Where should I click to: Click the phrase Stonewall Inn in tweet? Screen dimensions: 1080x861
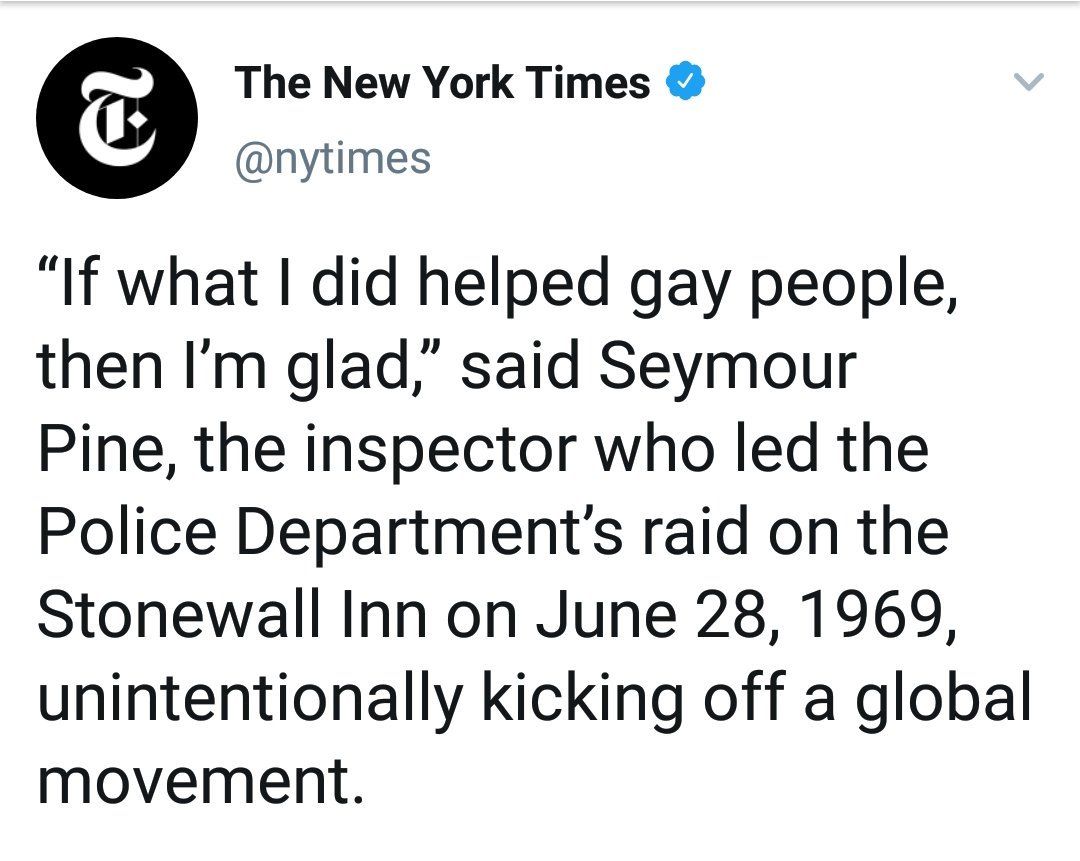232,614
